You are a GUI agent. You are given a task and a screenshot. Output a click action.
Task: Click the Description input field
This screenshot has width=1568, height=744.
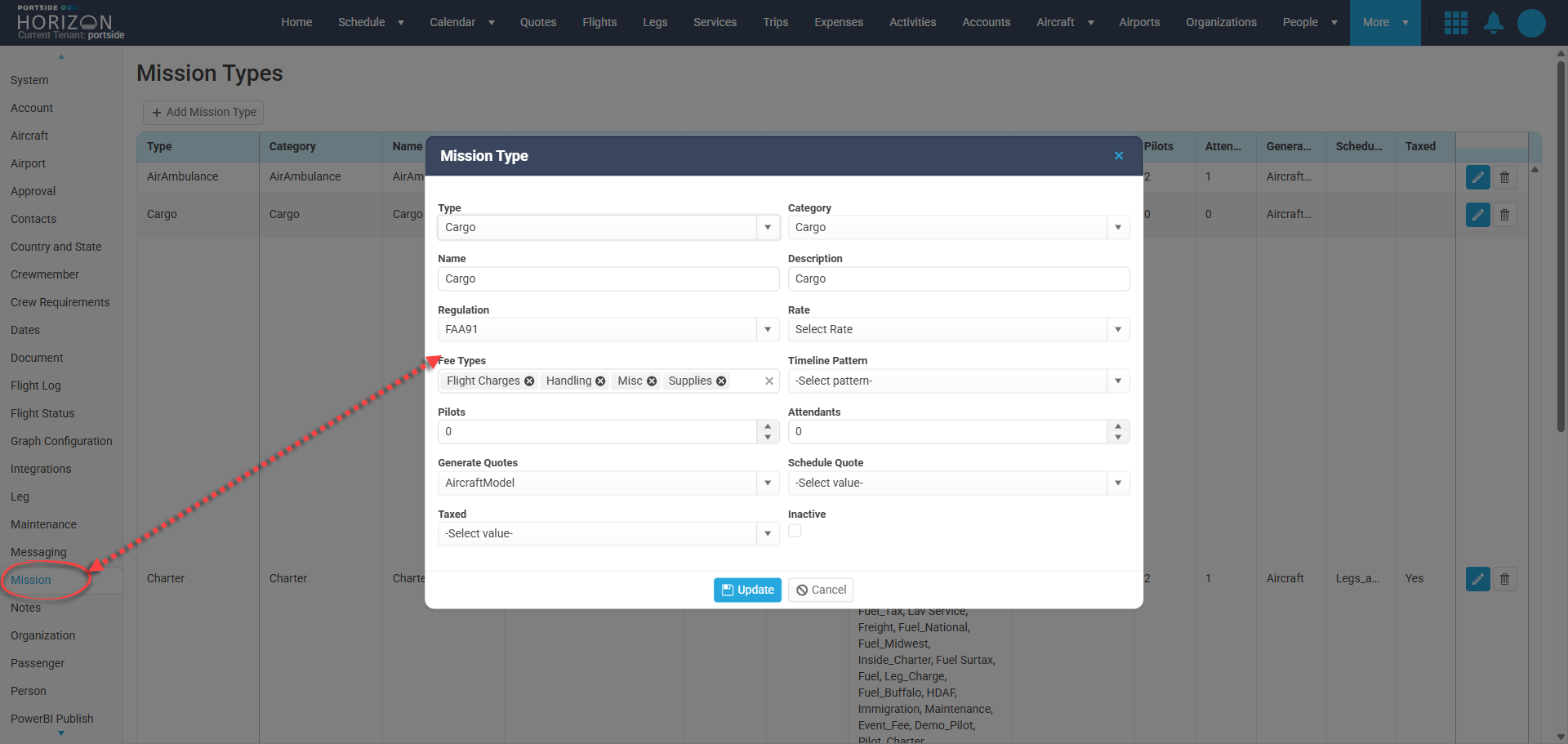click(958, 279)
